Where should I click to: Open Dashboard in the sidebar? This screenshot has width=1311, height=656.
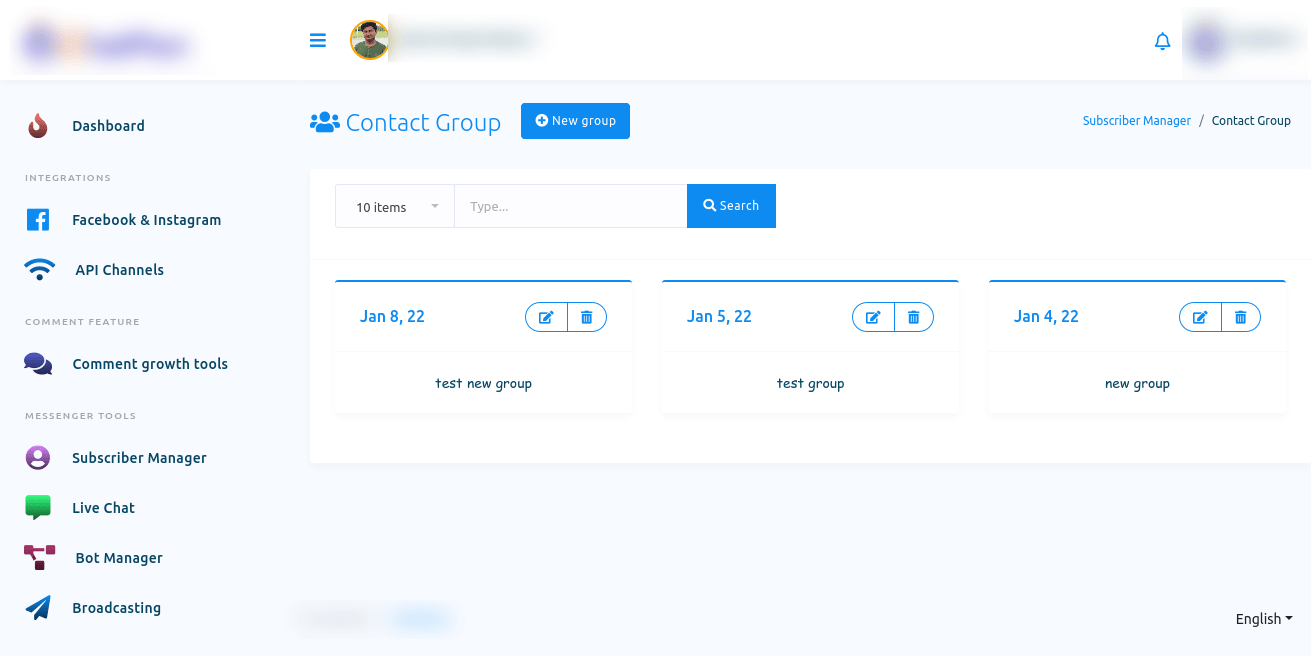tap(108, 126)
